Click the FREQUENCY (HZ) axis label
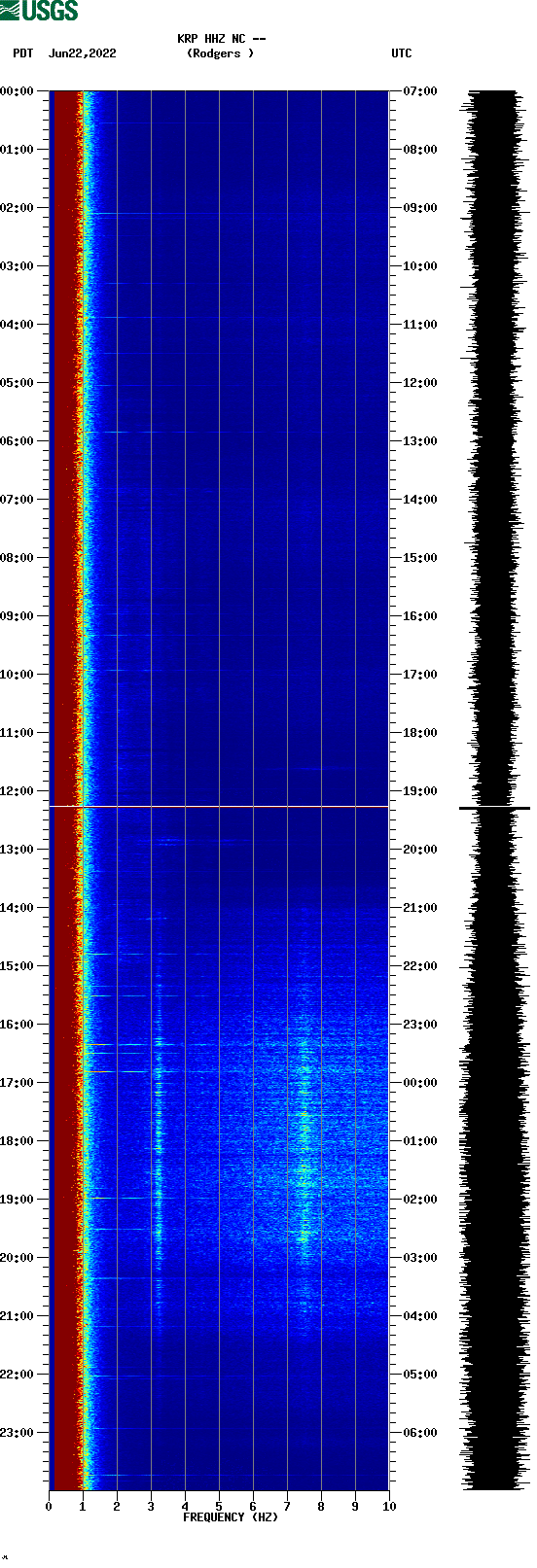Screen dimensions: 537x1568 tap(231, 1516)
